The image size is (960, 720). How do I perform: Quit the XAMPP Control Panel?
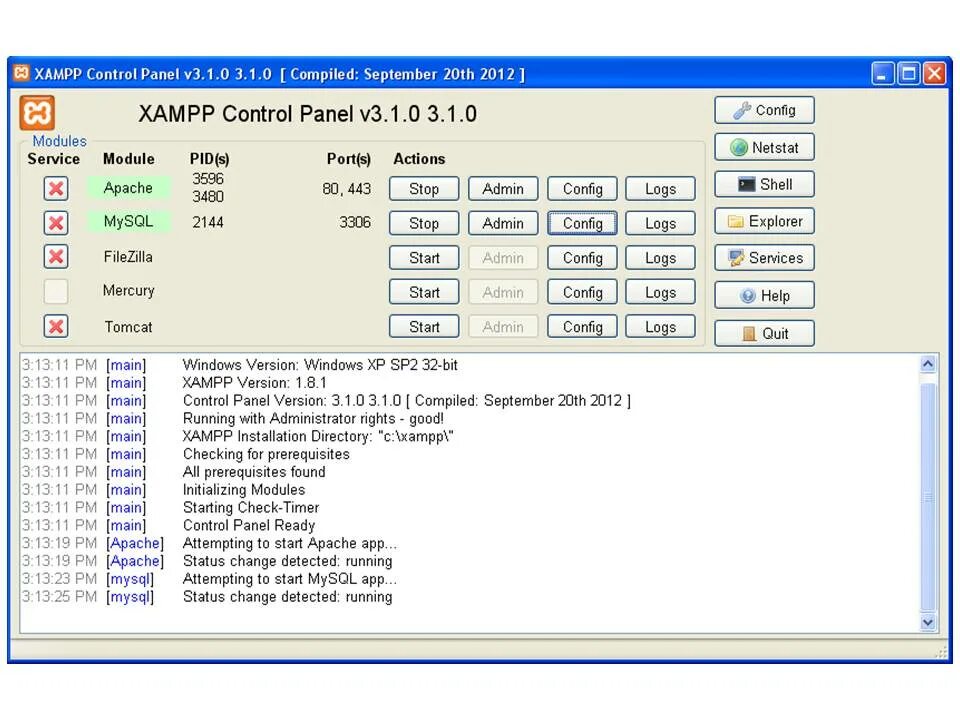pos(764,334)
